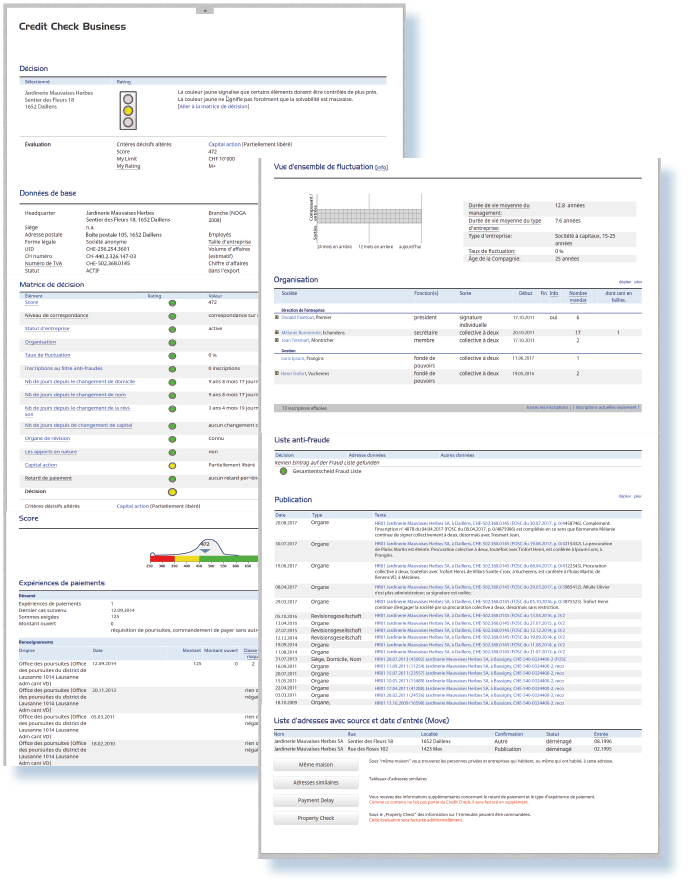Click green dot for changement de domicile row

[172, 383]
